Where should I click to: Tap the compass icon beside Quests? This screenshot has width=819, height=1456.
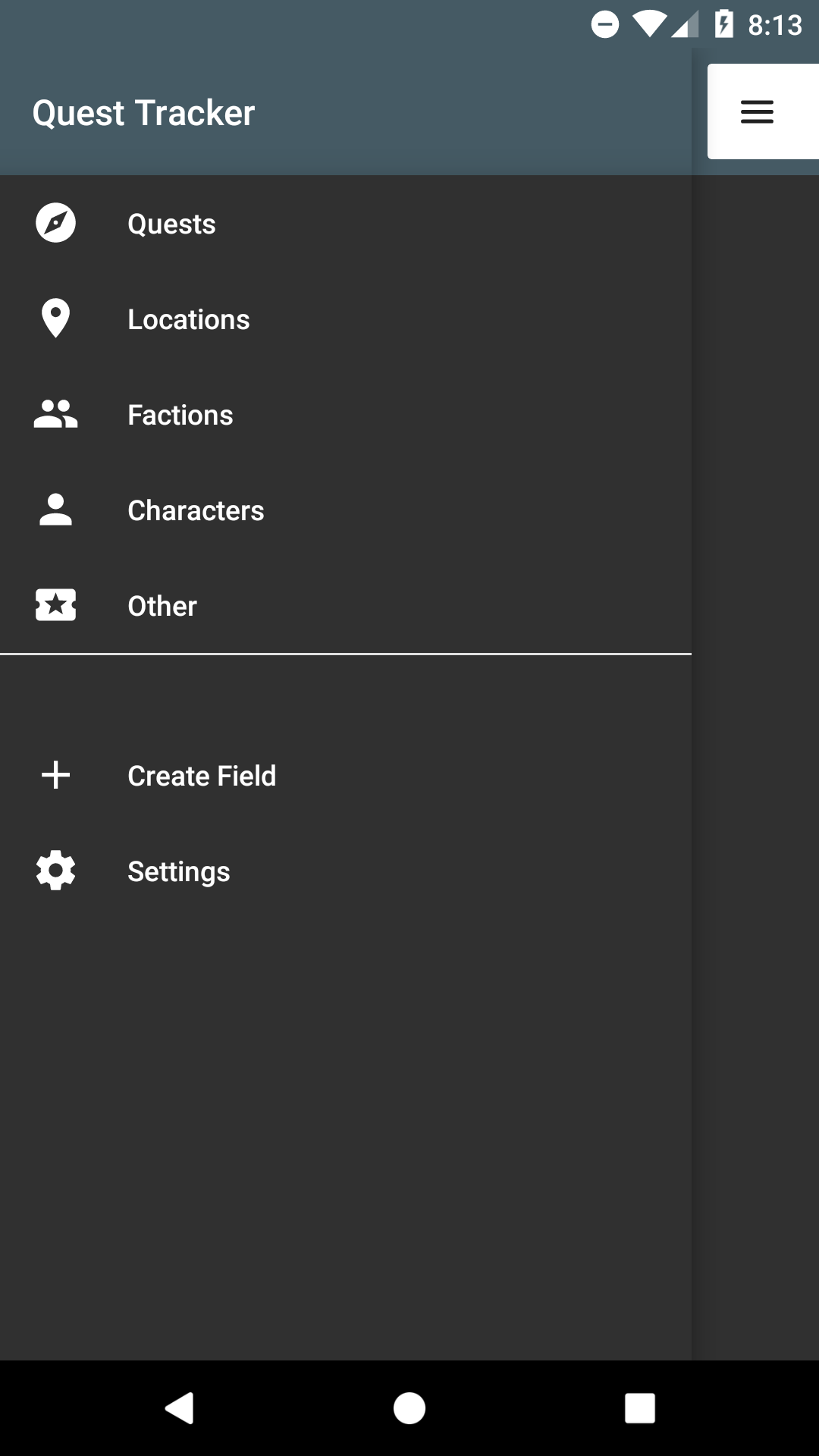click(55, 223)
